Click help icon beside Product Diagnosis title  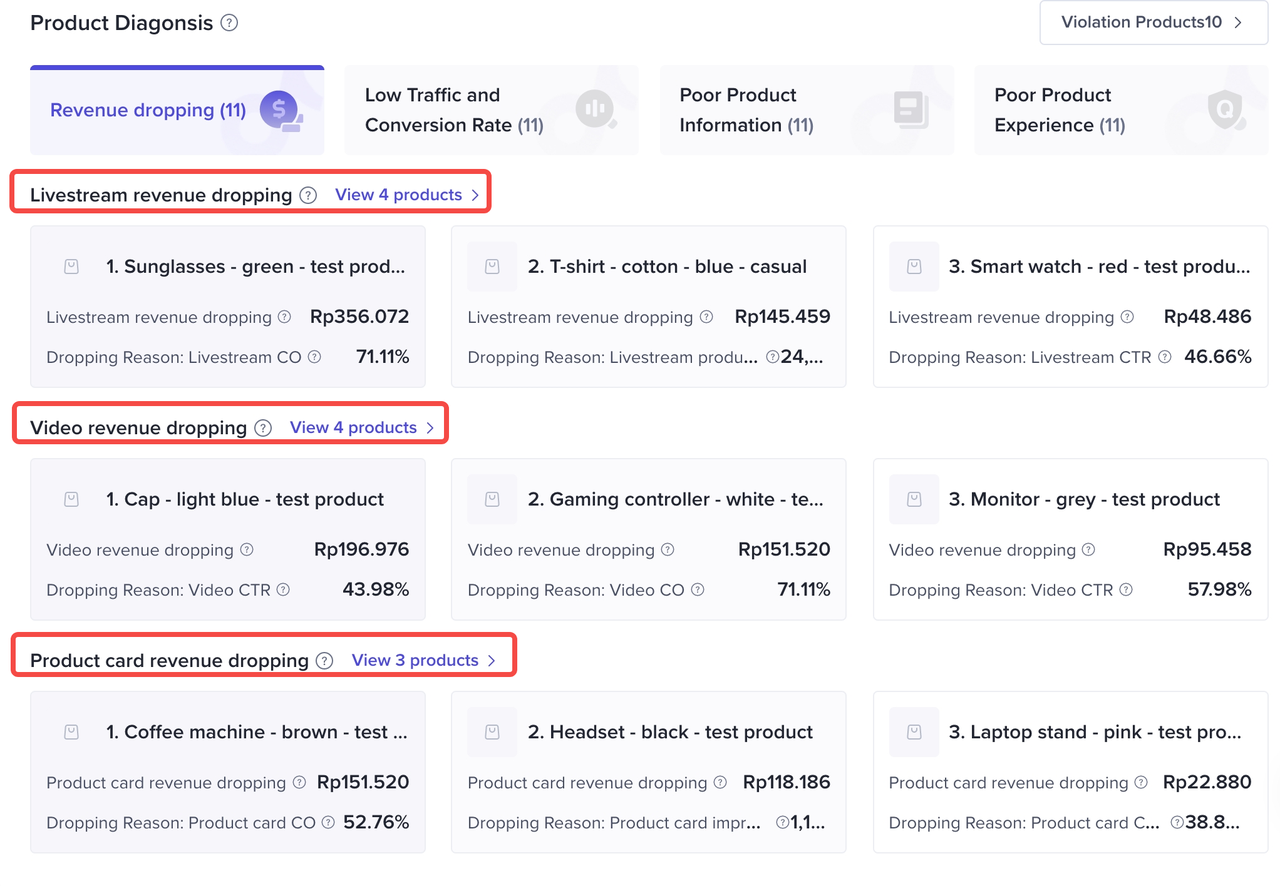tap(229, 23)
